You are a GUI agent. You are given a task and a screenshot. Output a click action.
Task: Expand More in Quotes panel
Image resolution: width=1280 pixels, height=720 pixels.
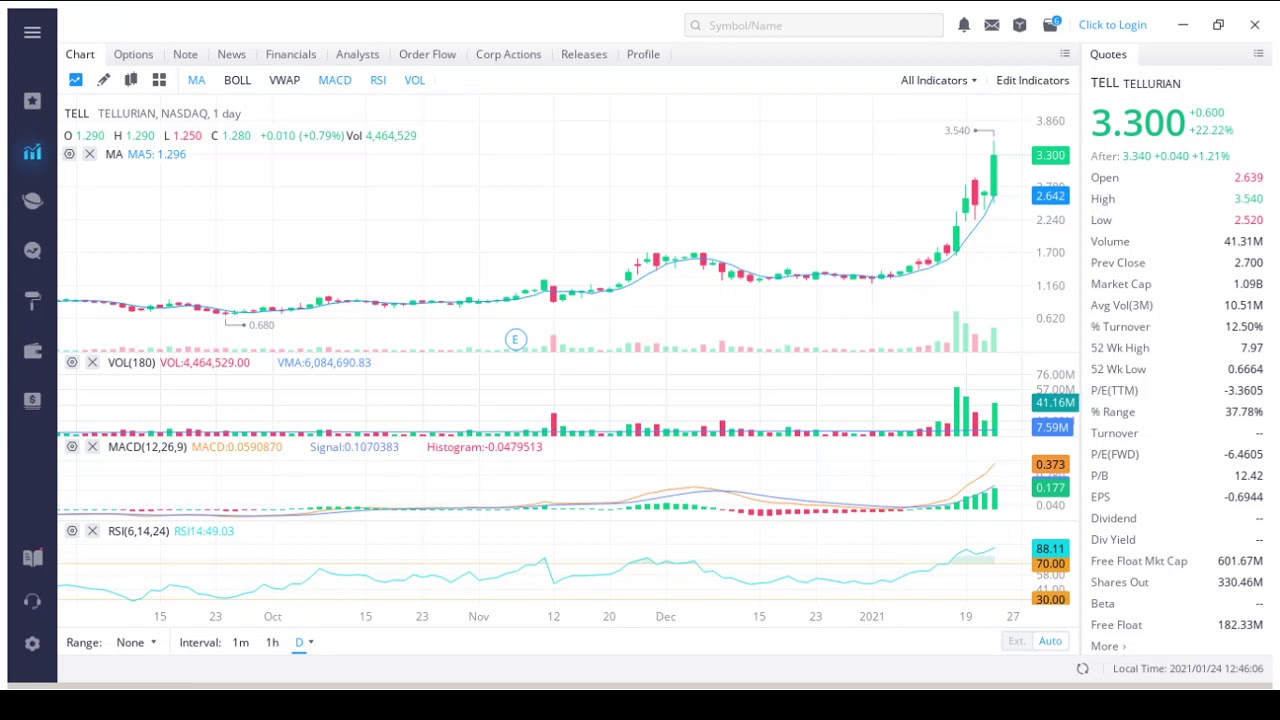pyautogui.click(x=1108, y=646)
